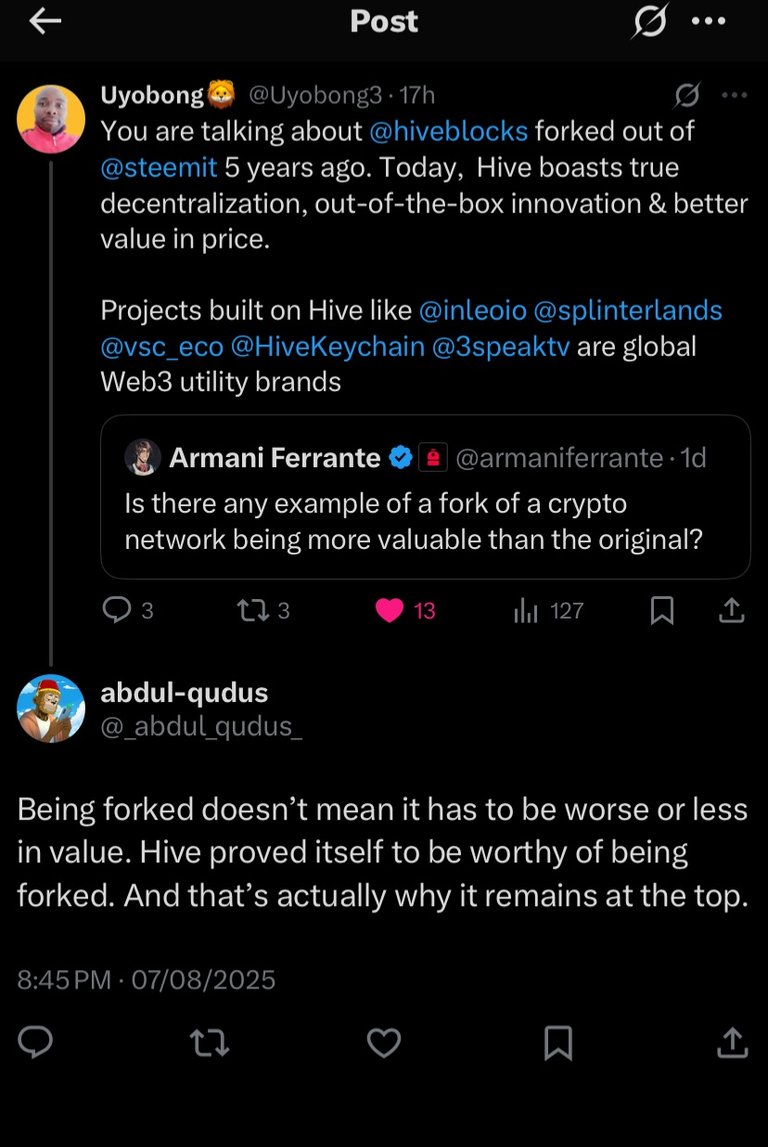This screenshot has width=768, height=1147.
Task: Open the @hiveblocks mention link
Action: [x=448, y=131]
